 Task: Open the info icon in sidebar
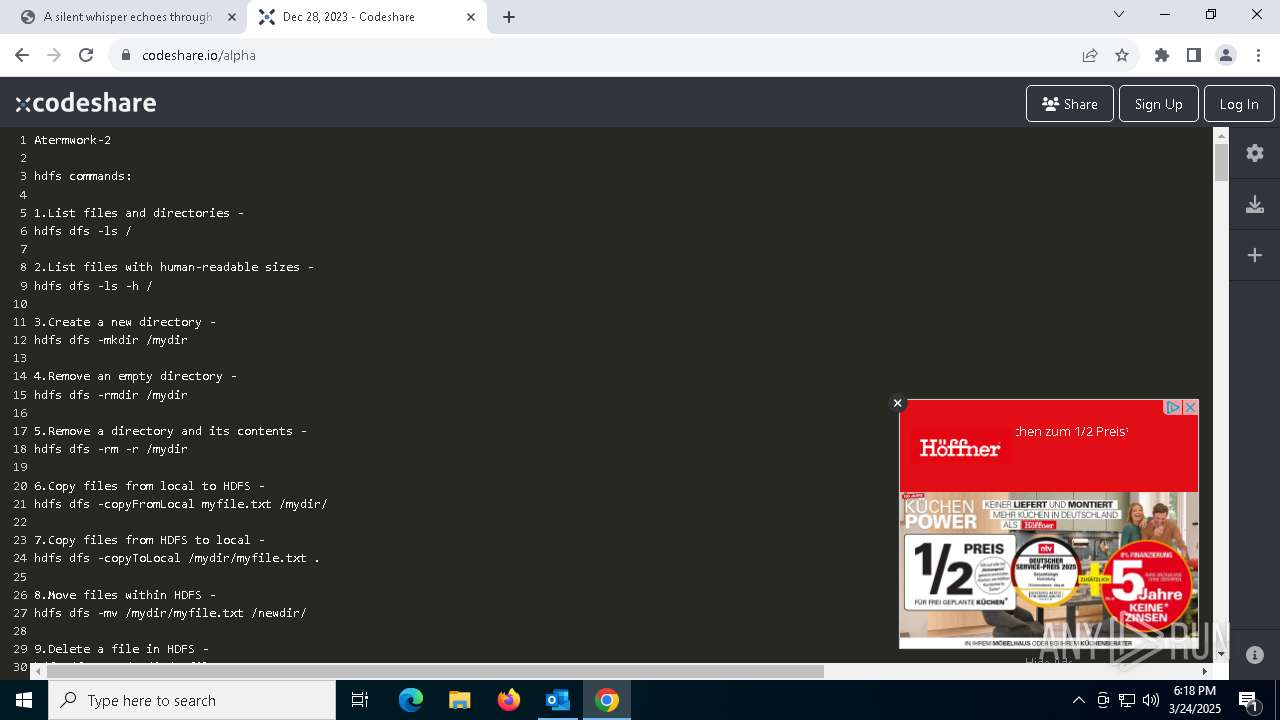click(x=1255, y=655)
